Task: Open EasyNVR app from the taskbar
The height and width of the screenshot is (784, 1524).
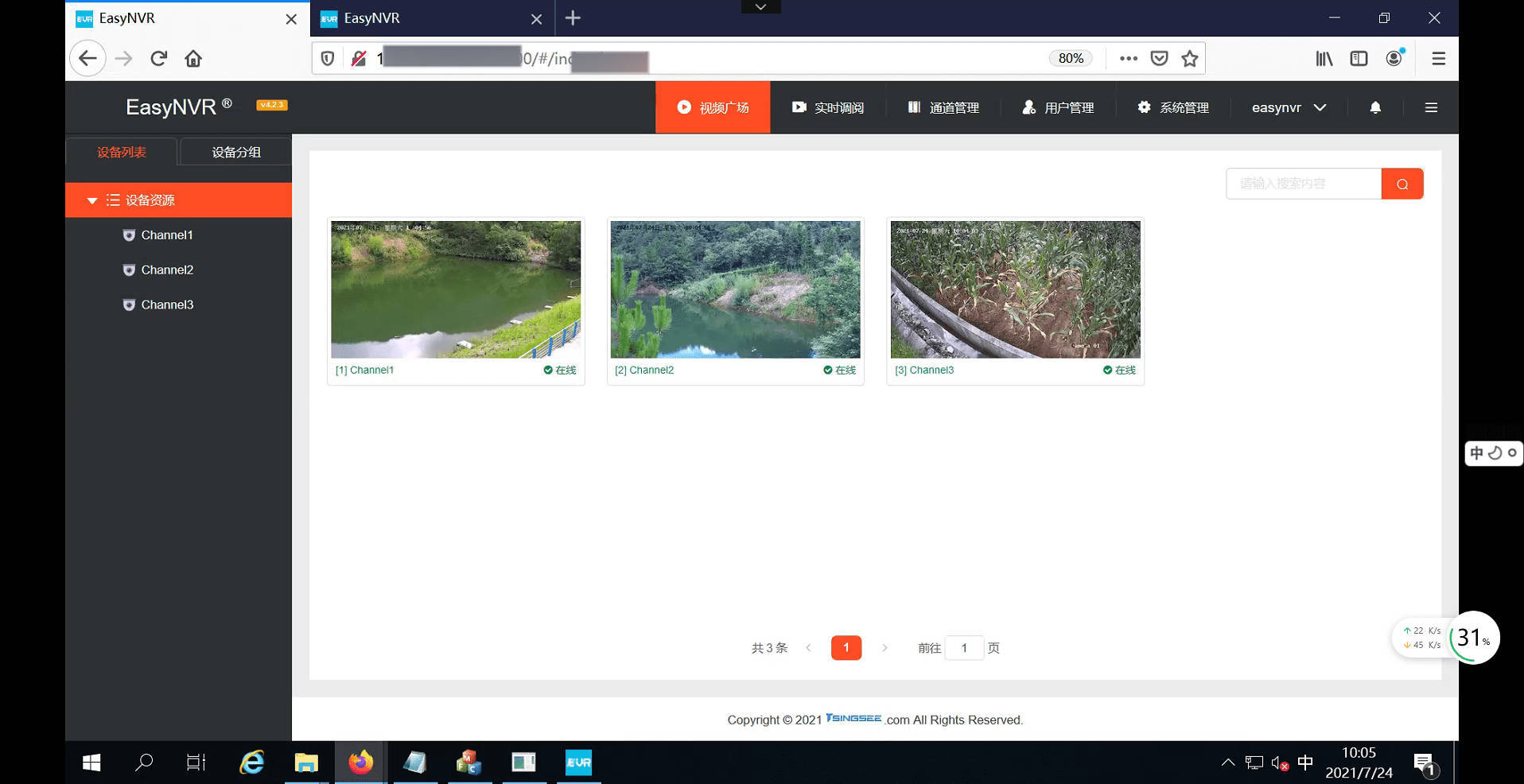Action: tap(578, 763)
